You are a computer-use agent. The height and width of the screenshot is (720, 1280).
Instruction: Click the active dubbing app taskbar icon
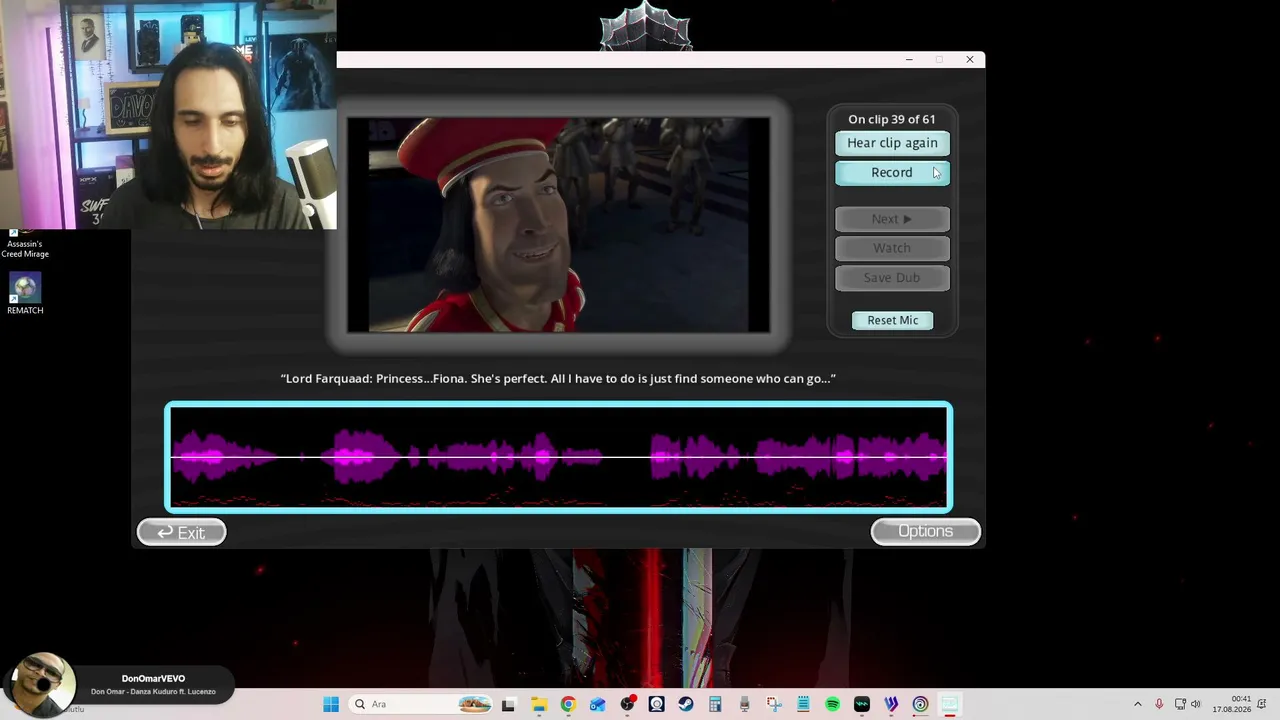(x=950, y=704)
